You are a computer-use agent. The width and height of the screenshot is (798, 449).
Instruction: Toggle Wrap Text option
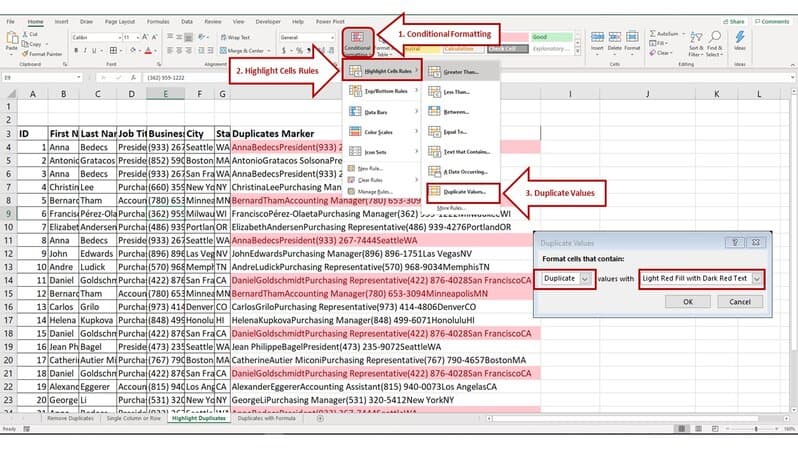pos(235,37)
